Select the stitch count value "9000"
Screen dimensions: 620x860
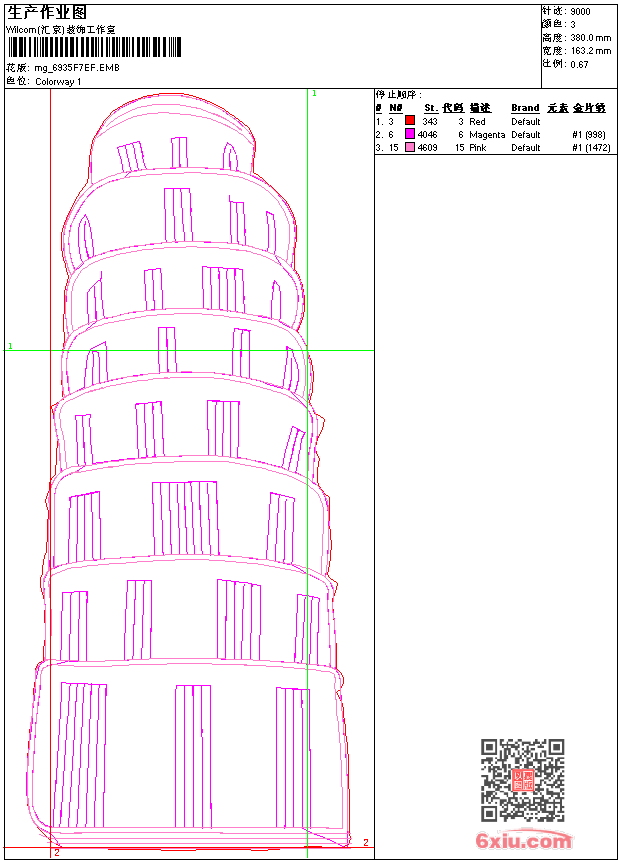580,12
